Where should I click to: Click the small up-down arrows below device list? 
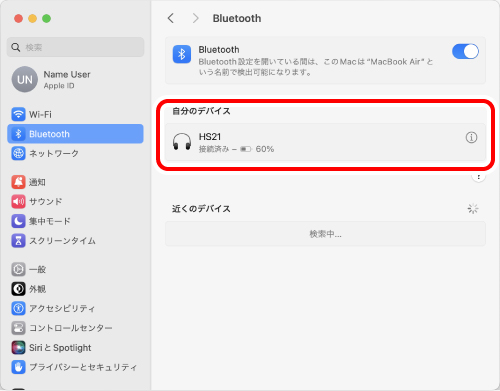point(479,177)
